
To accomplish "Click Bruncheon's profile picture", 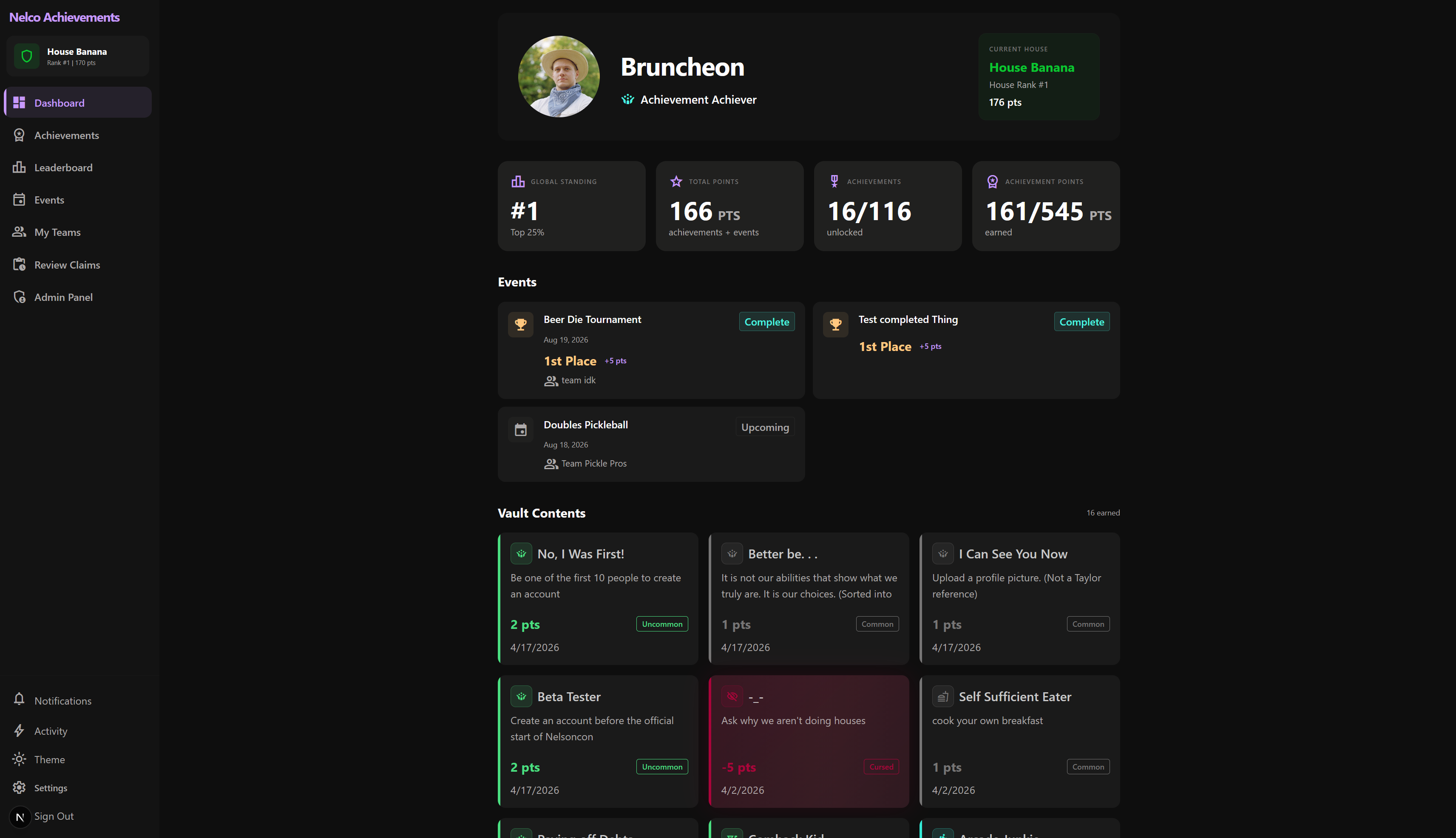I will 558,75.
